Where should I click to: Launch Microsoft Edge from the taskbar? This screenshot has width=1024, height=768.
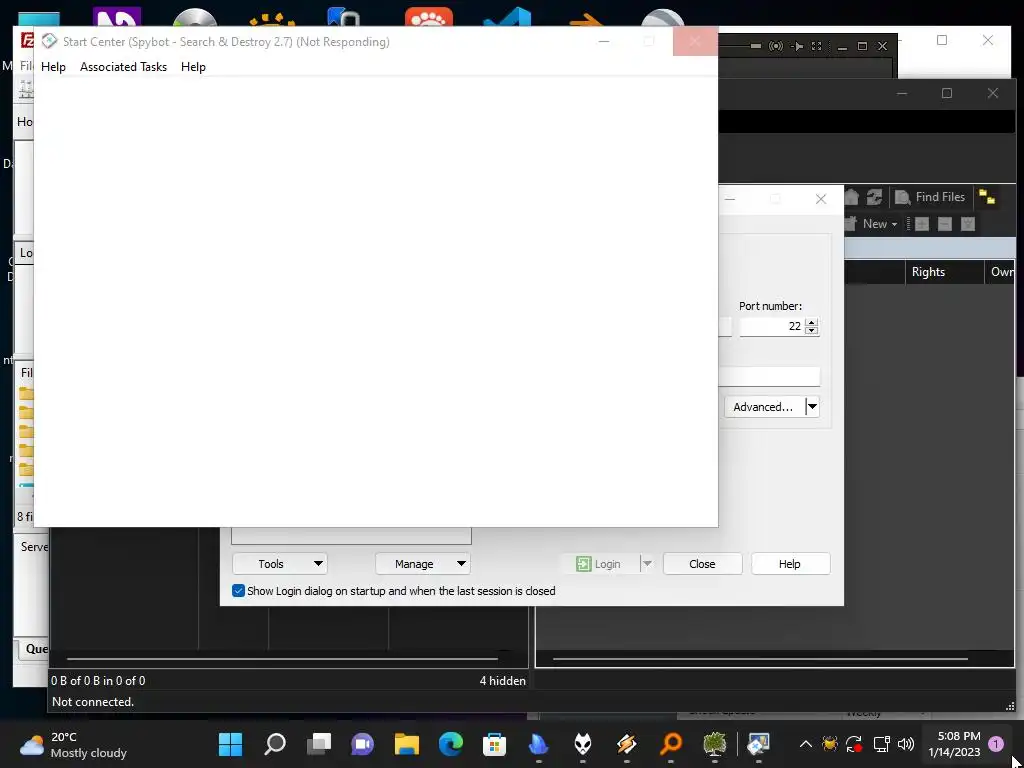tap(451, 744)
